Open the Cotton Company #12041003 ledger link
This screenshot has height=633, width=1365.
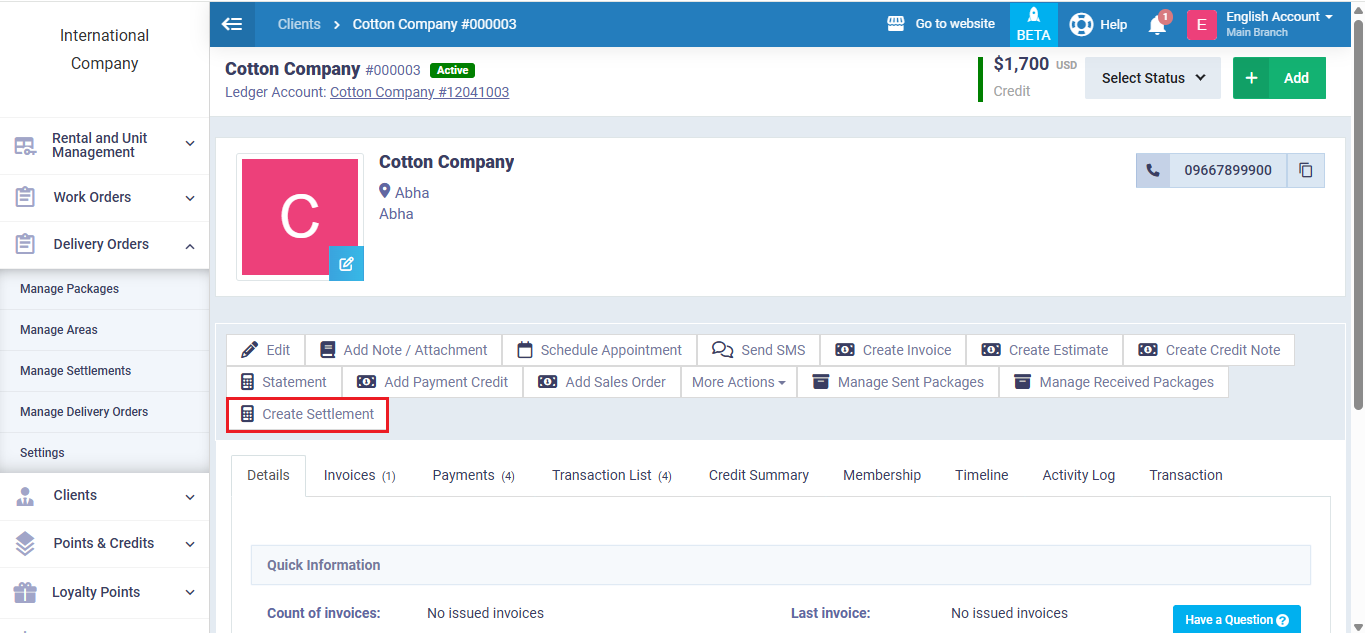point(419,92)
